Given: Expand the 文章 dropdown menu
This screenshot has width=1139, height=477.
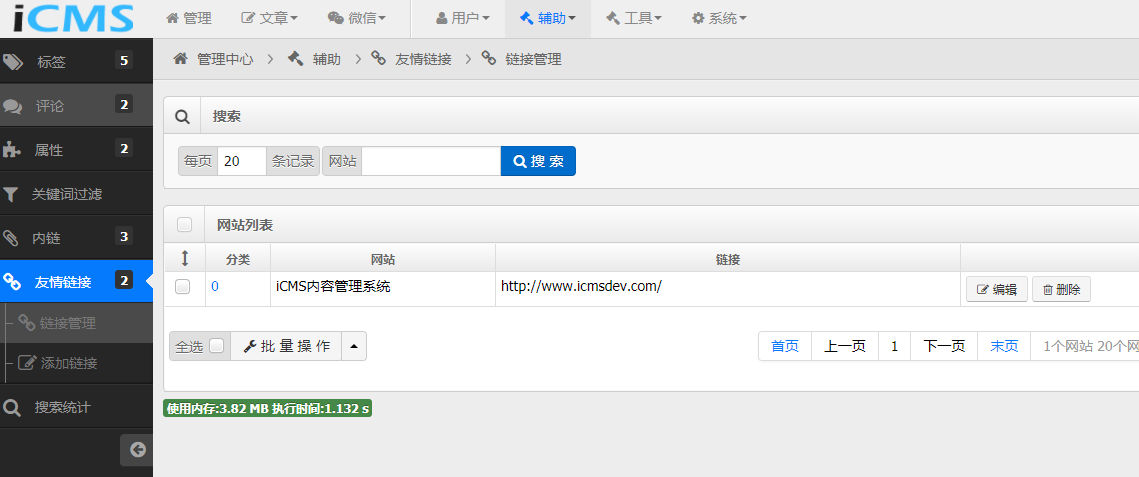Looking at the screenshot, I should pos(269,18).
